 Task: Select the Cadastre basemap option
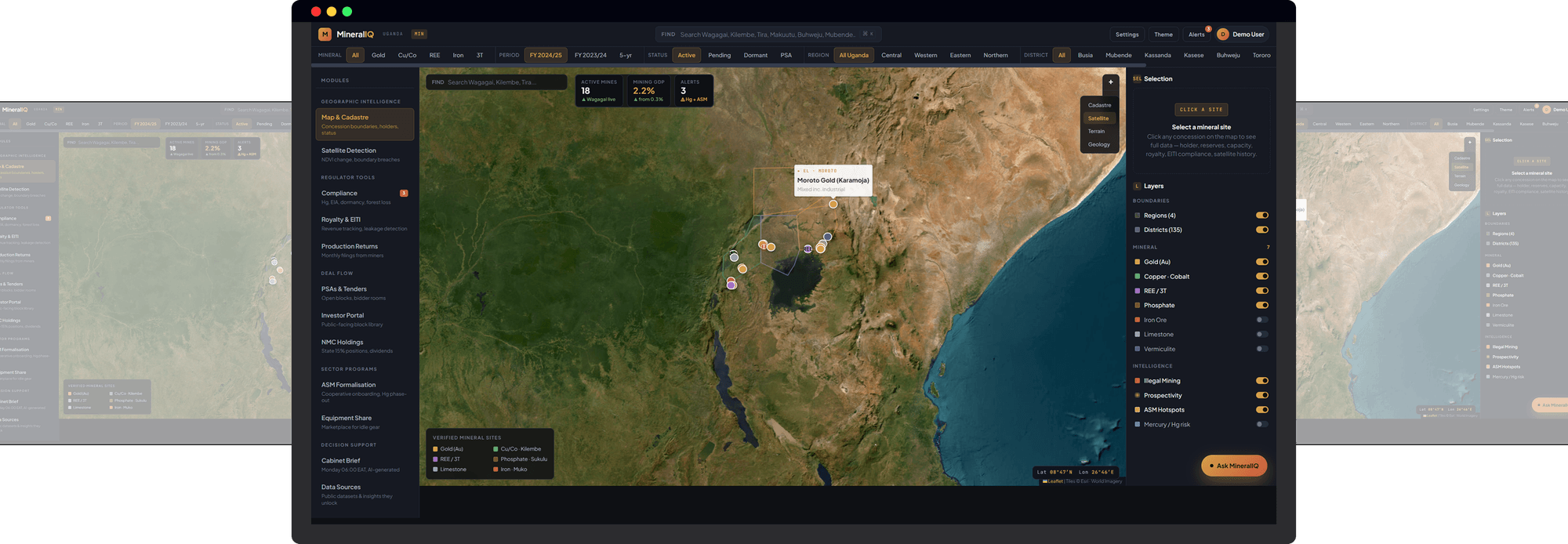pyautogui.click(x=1099, y=105)
